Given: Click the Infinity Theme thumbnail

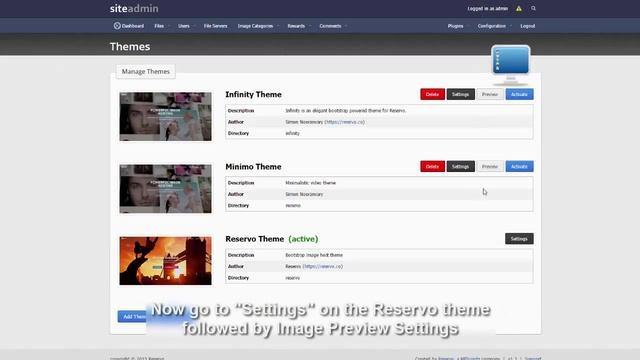Looking at the screenshot, I should 165,116.
